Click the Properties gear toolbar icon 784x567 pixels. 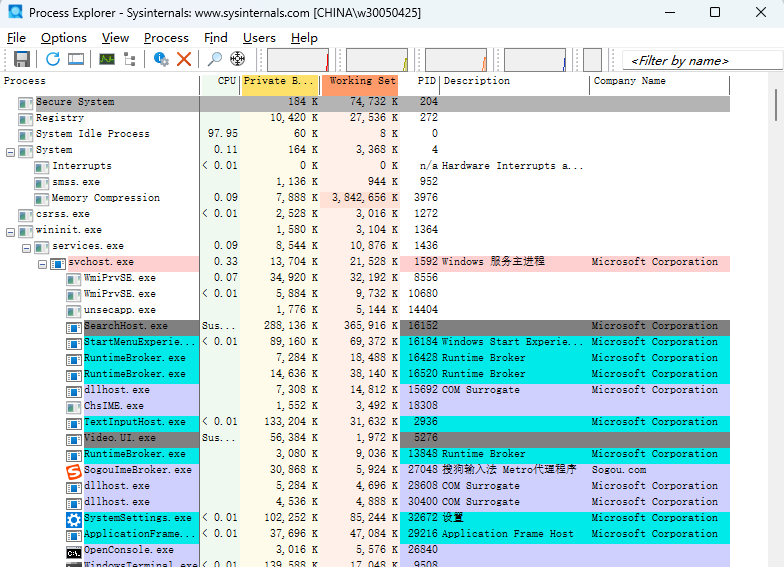[x=161, y=59]
